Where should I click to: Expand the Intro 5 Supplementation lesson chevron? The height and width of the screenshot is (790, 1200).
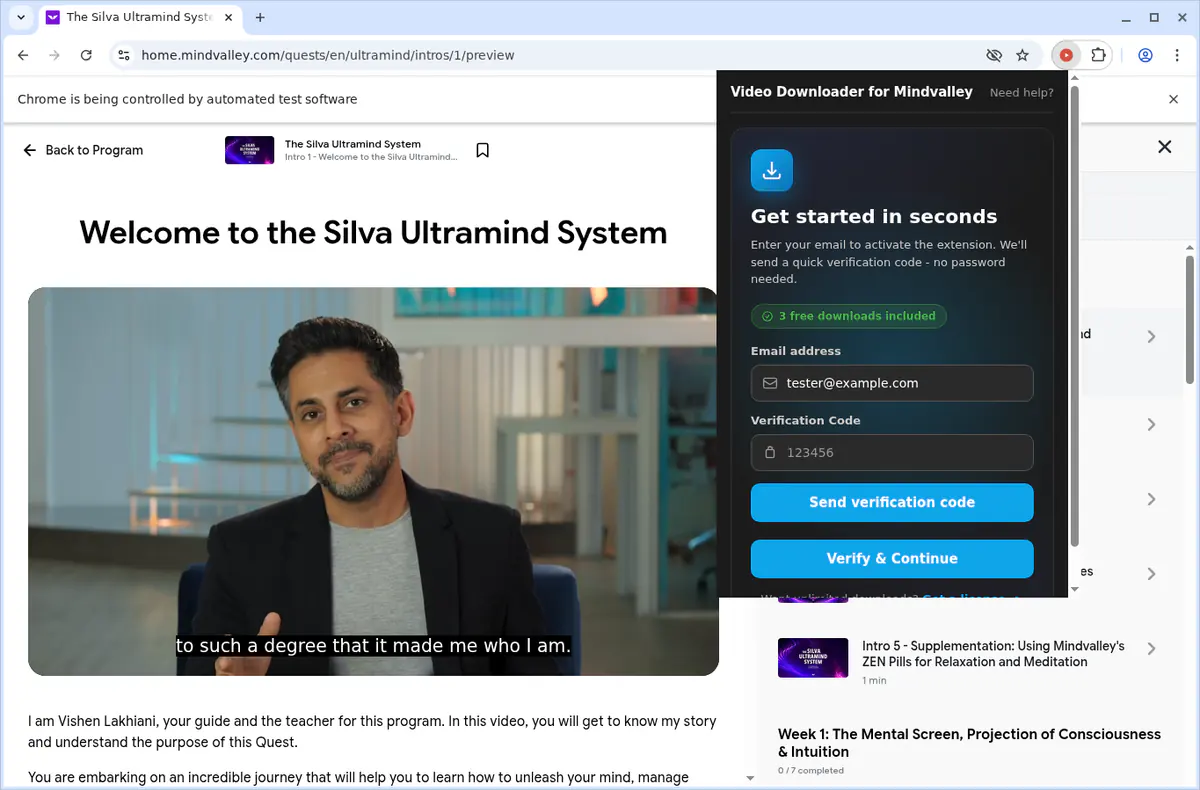1151,649
